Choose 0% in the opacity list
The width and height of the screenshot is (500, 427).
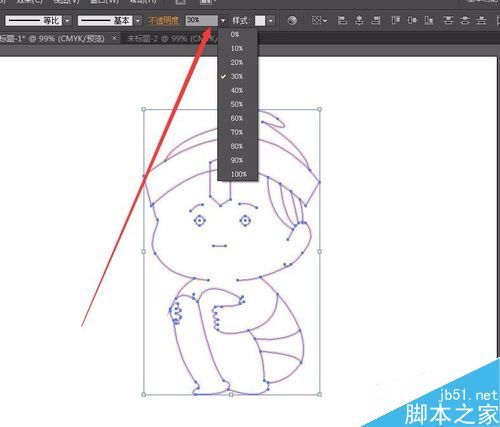[x=238, y=34]
